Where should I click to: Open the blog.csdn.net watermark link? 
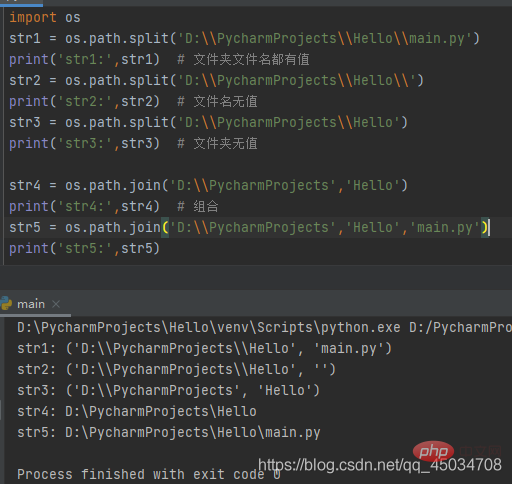tap(380, 465)
